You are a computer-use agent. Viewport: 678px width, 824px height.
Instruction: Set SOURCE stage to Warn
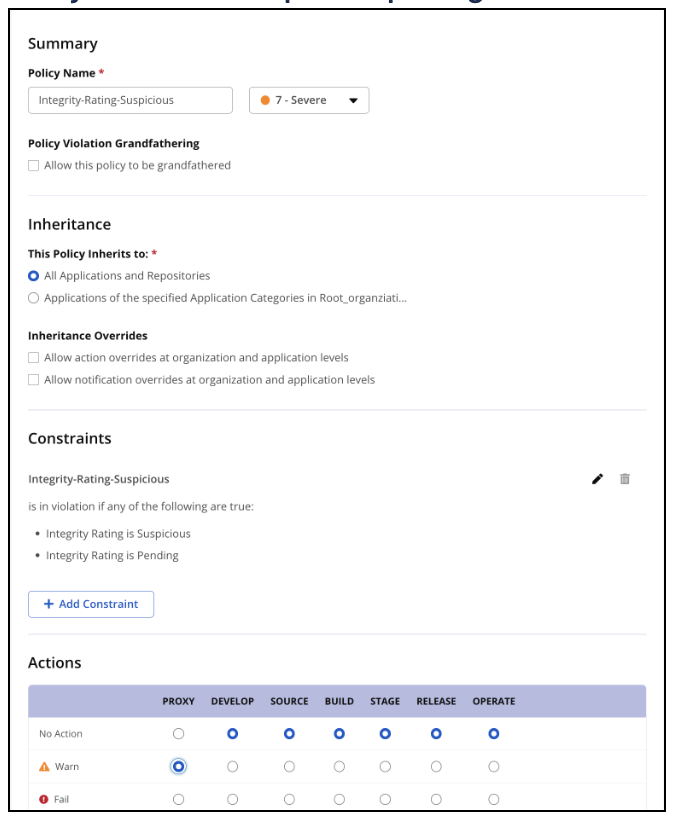pyautogui.click(x=289, y=767)
